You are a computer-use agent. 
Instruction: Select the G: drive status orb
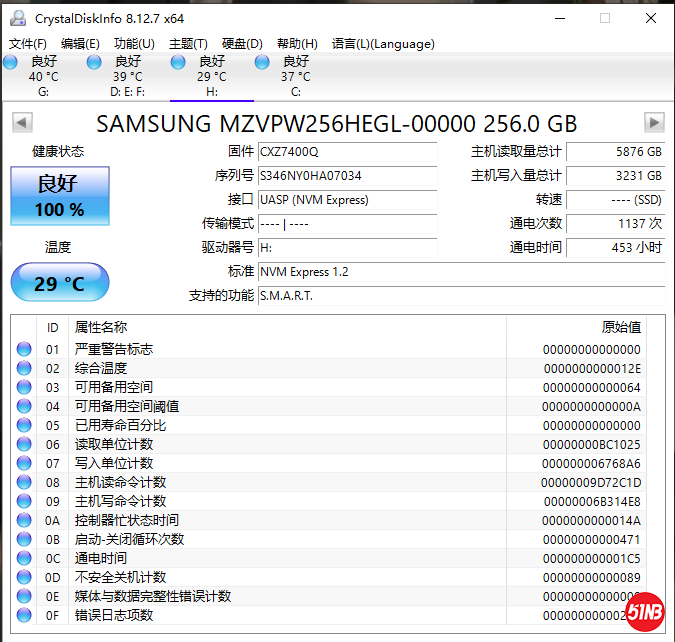pyautogui.click(x=11, y=63)
